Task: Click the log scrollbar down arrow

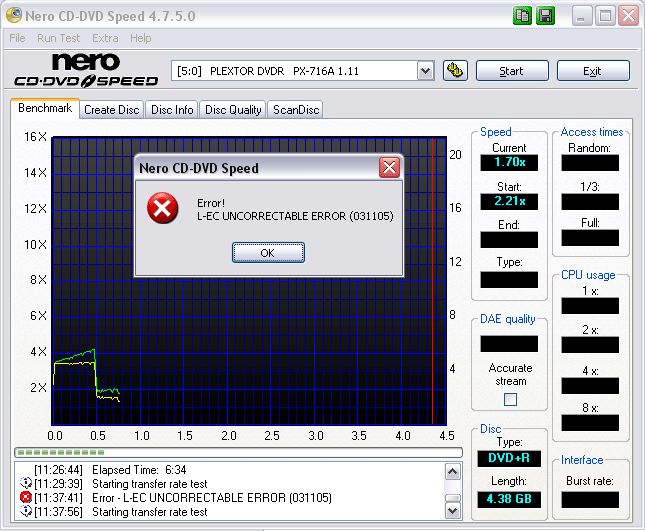Action: [453, 511]
